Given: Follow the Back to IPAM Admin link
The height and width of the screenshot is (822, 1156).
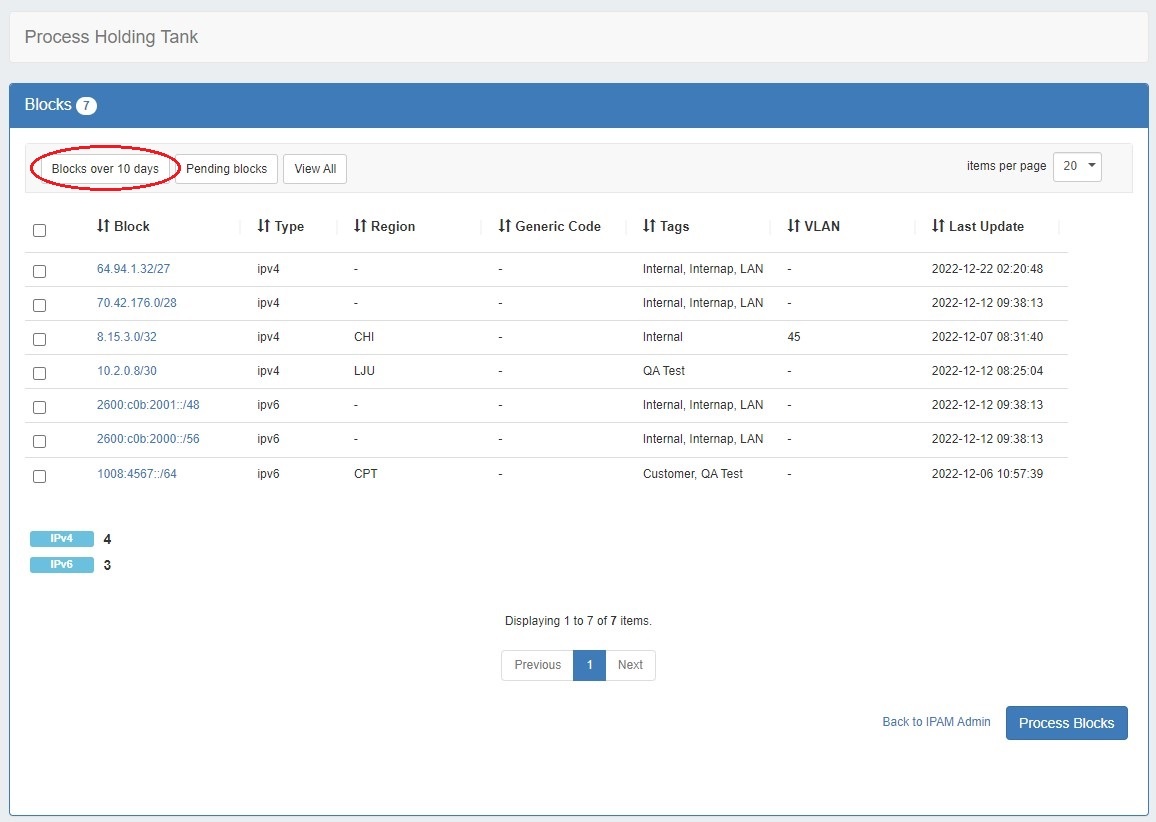Looking at the screenshot, I should click(x=936, y=722).
